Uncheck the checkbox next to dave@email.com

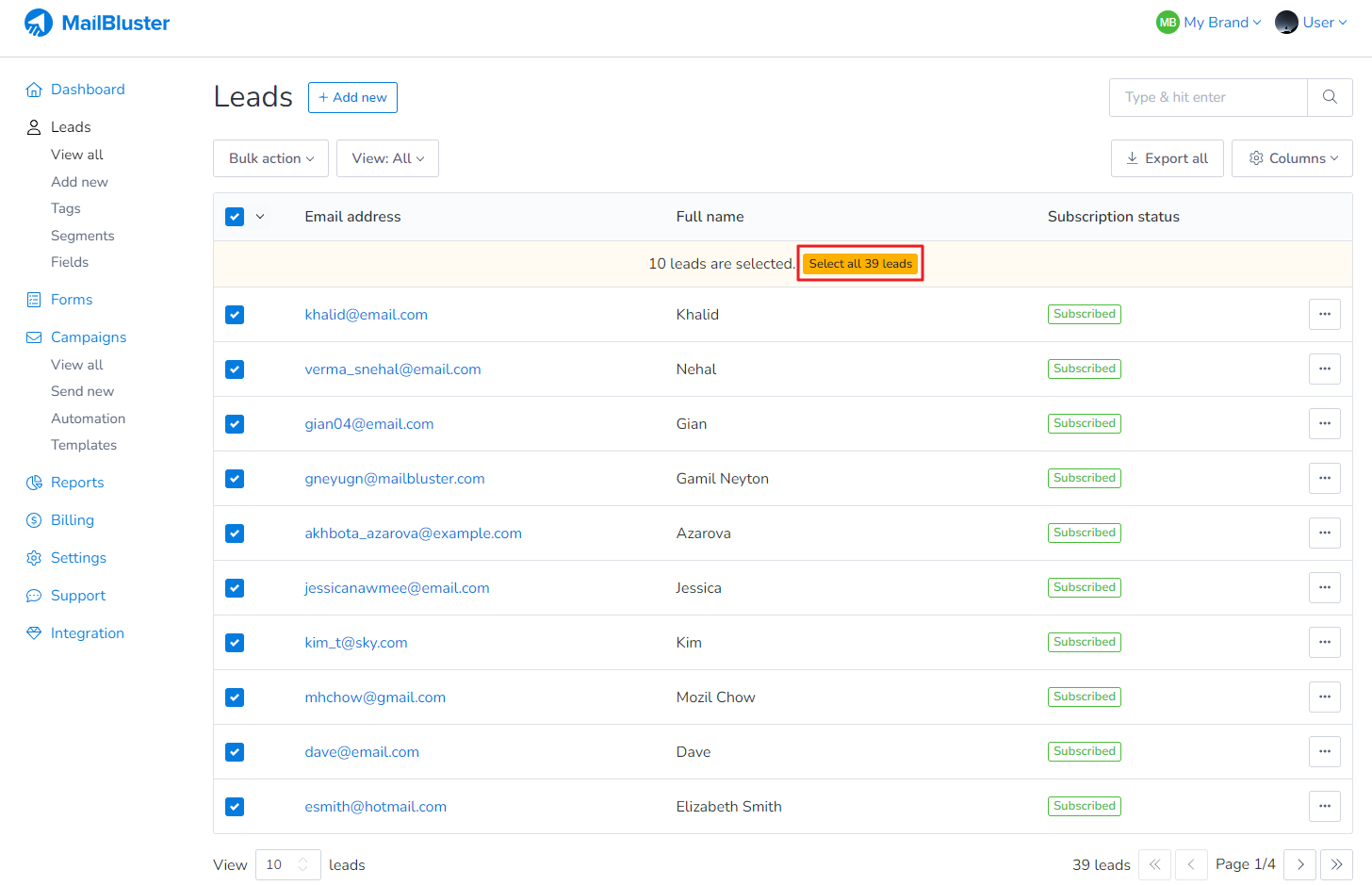click(235, 751)
